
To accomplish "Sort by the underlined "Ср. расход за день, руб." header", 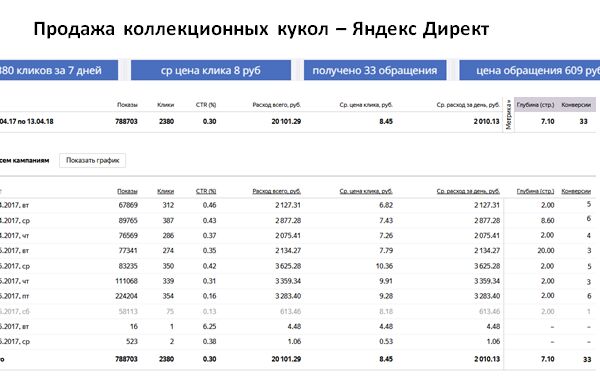I will tap(468, 191).
